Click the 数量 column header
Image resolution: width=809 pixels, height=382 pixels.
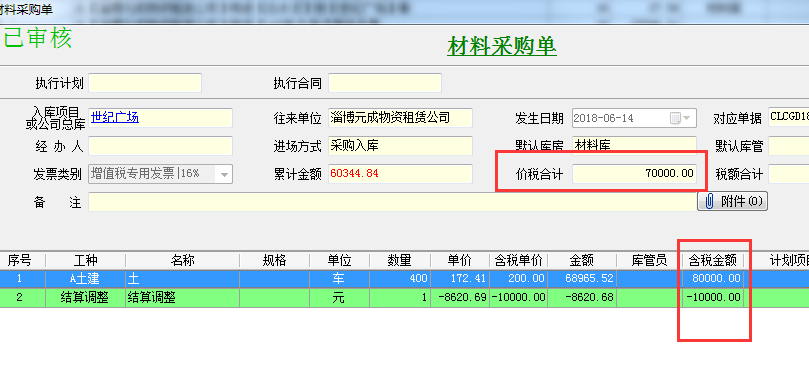[x=399, y=260]
